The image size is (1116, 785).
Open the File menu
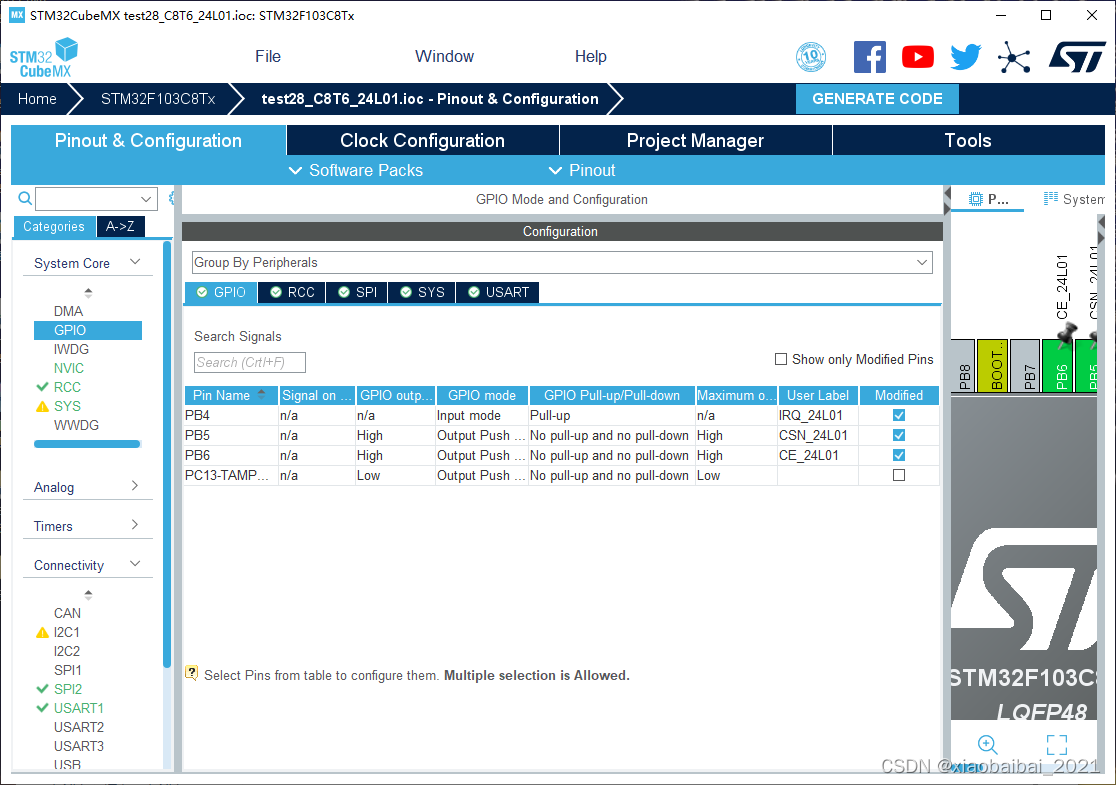coord(268,57)
